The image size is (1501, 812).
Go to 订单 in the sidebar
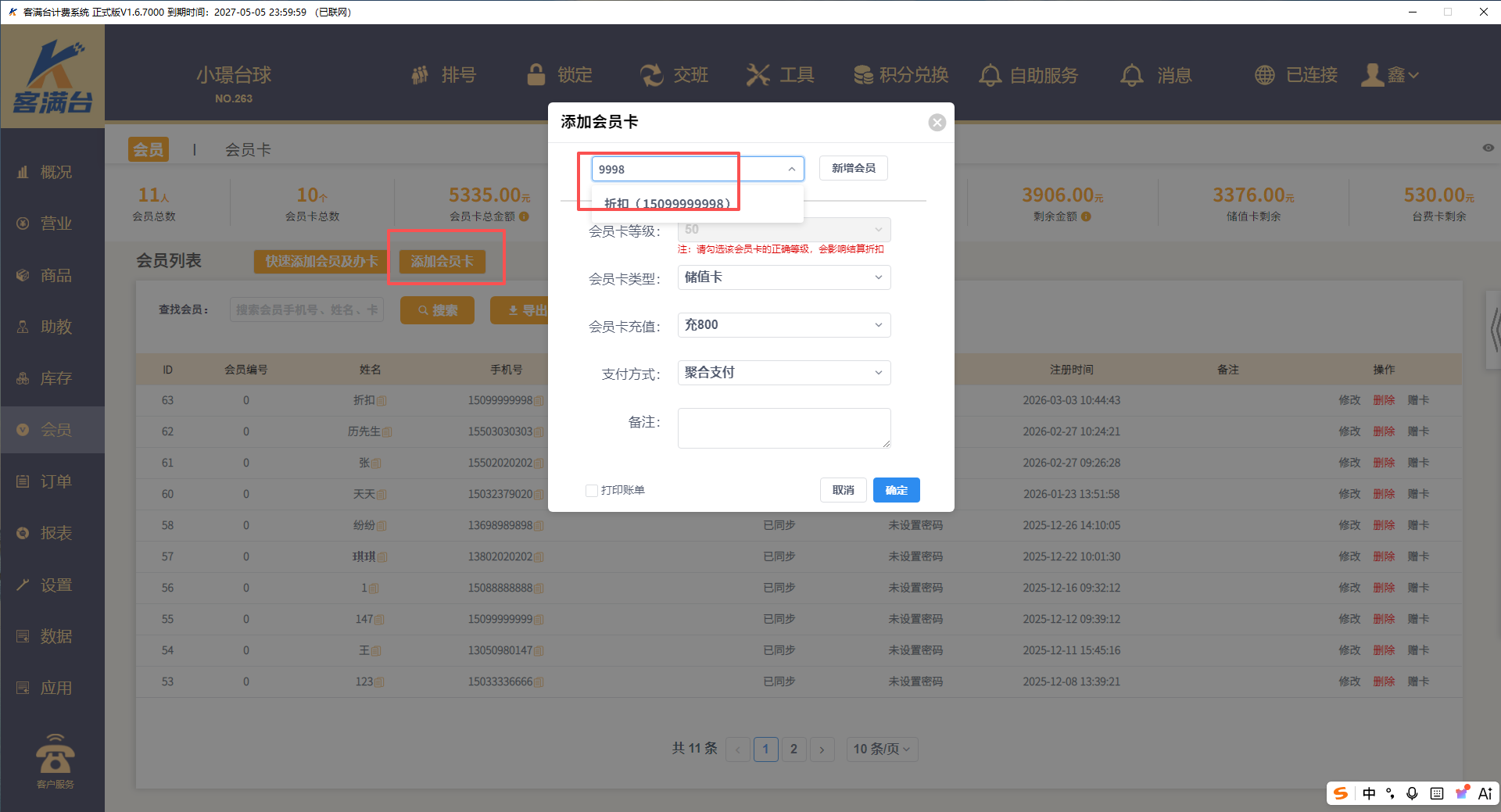click(55, 481)
